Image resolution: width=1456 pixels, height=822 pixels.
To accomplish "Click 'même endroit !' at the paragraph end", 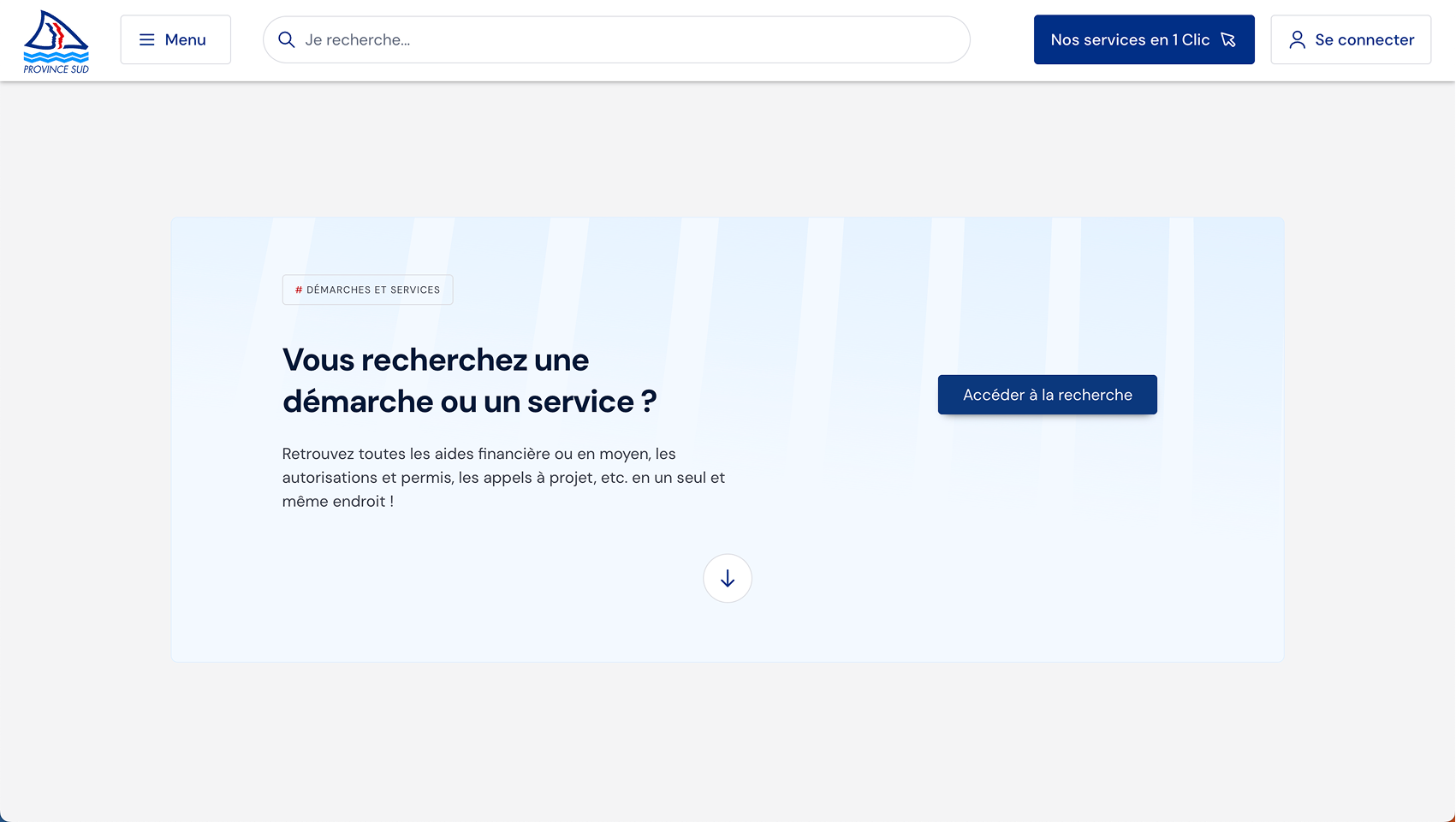I will coord(338,502).
